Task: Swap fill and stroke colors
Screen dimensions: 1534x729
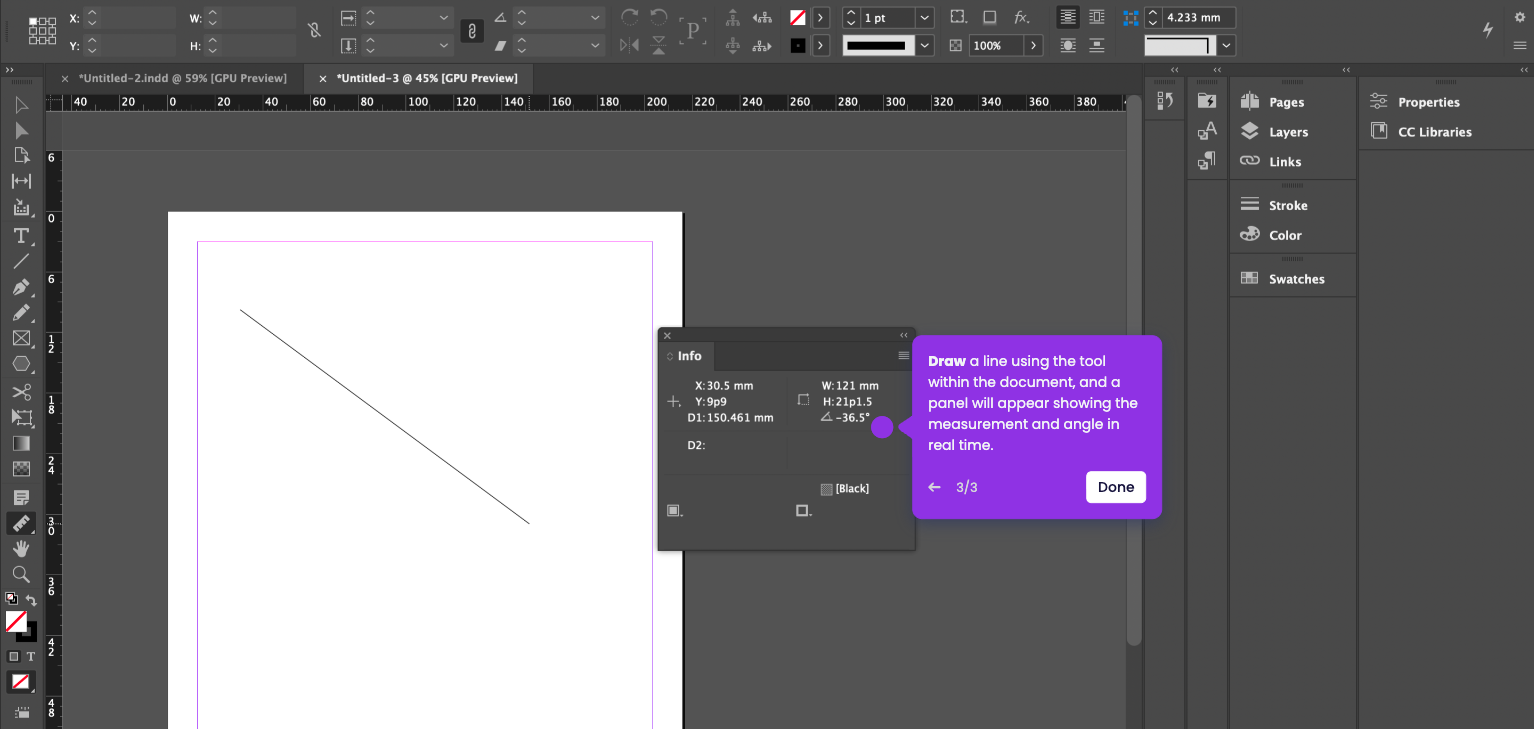Action: (x=31, y=600)
